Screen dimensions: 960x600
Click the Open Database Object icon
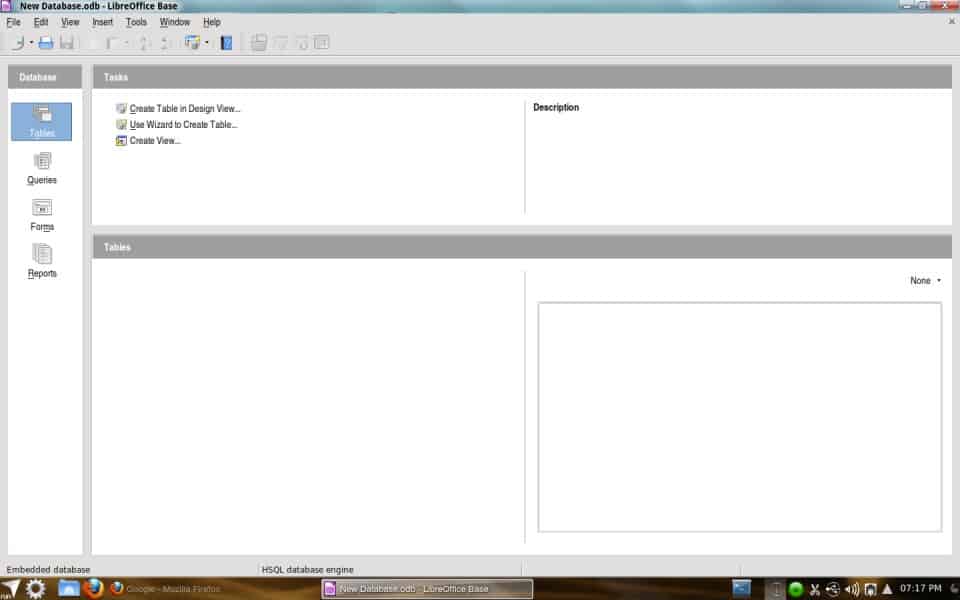[259, 42]
